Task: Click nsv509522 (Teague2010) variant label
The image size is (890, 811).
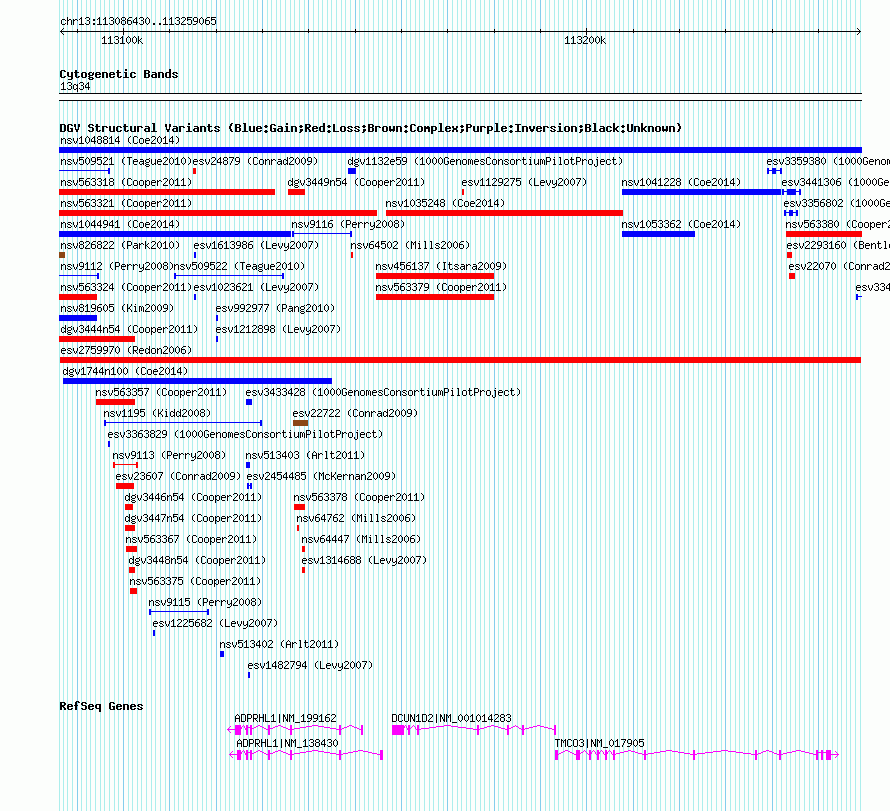Action: (239, 266)
